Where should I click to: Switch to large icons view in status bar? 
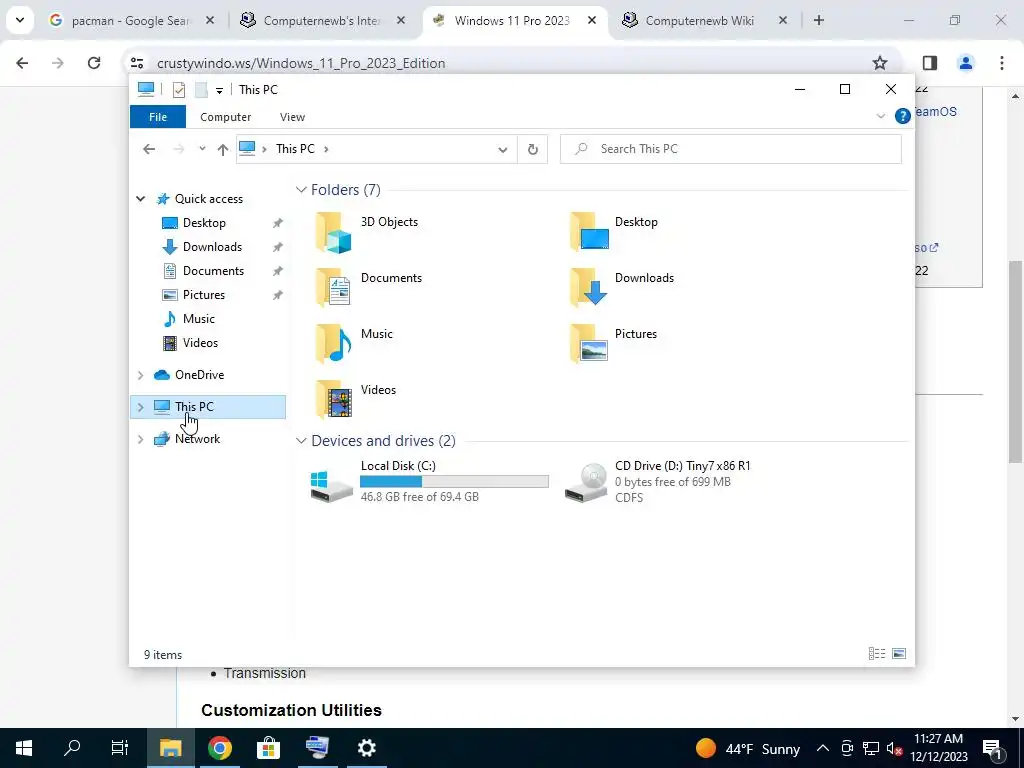(899, 654)
